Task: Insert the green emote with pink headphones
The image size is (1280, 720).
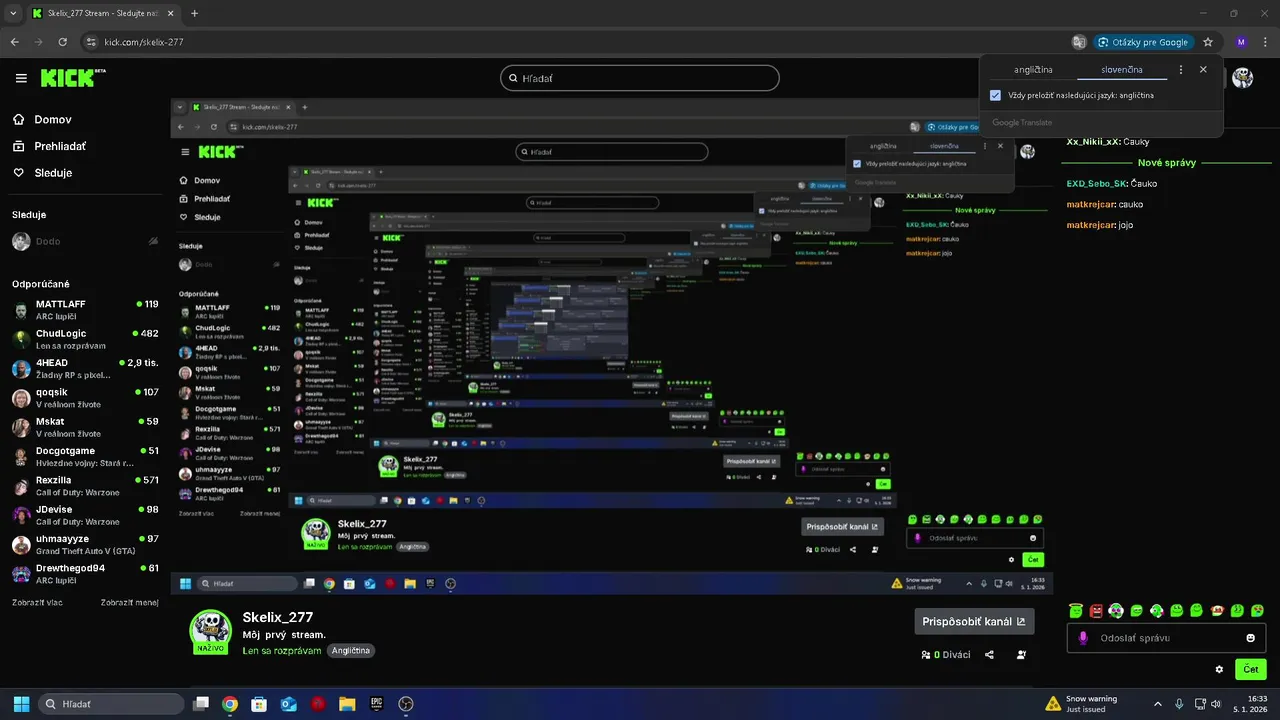Action: 1116,610
